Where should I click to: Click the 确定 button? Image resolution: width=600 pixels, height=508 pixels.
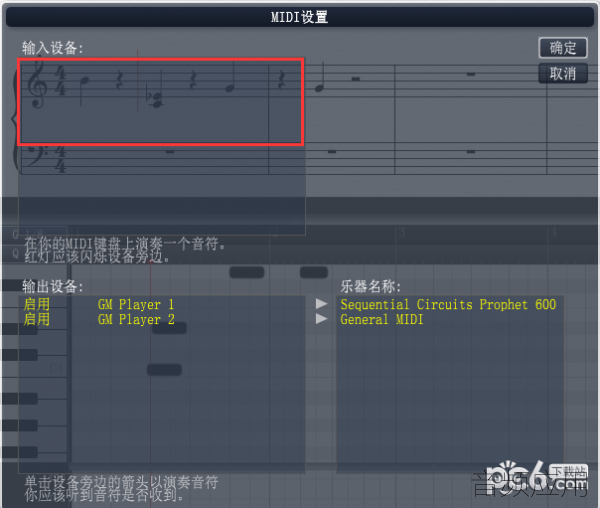563,48
